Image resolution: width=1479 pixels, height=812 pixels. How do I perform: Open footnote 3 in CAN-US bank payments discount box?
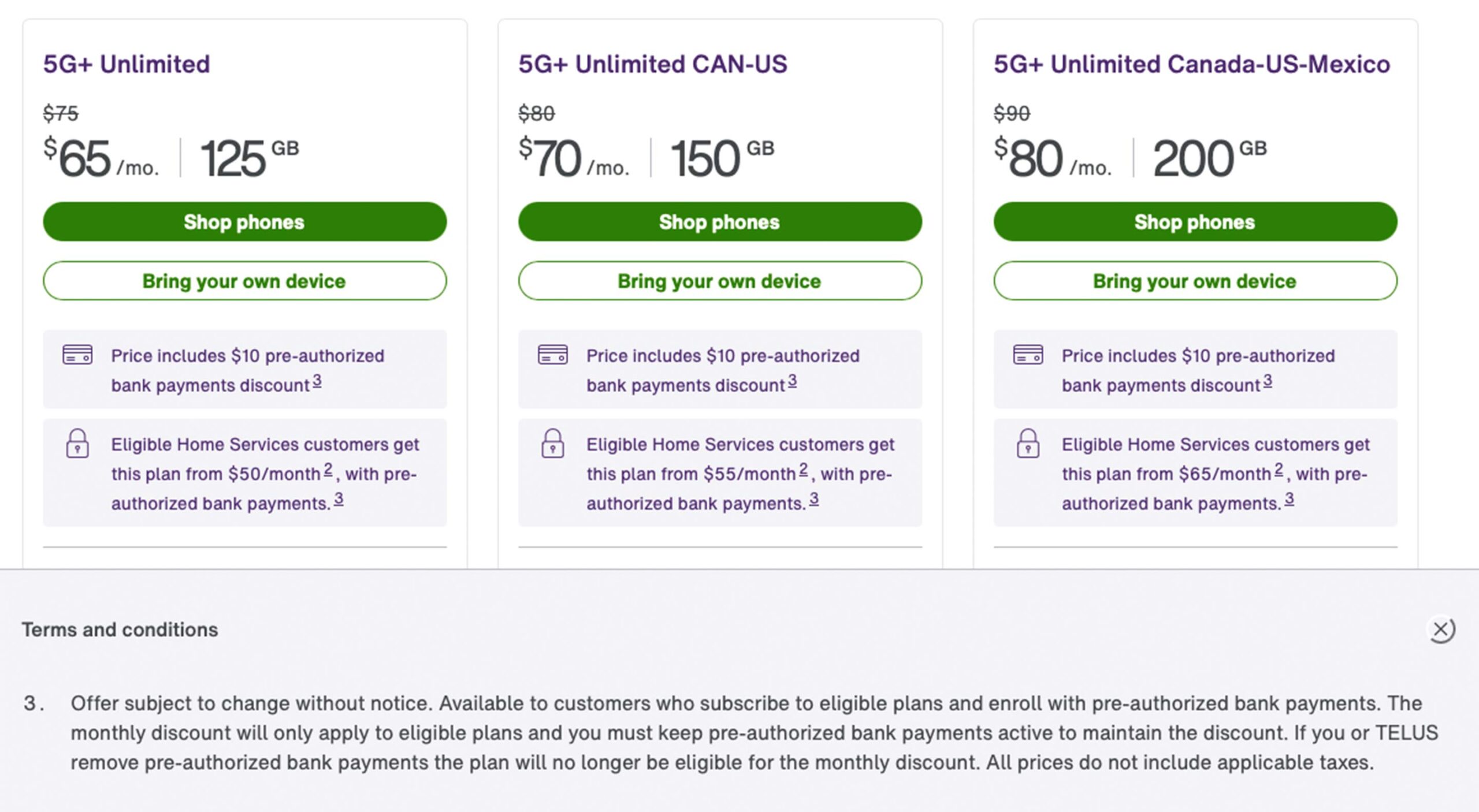tap(792, 381)
